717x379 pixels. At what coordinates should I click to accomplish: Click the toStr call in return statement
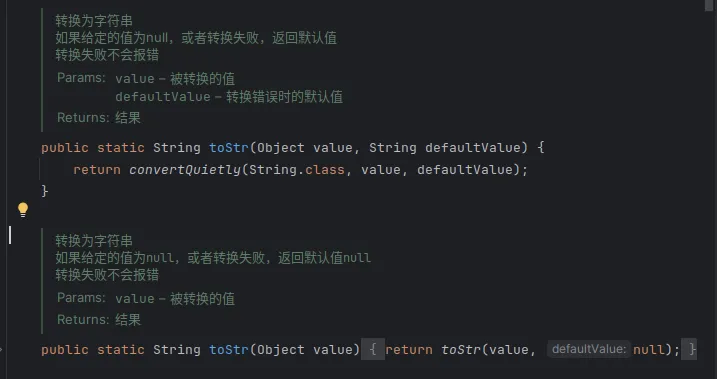[x=461, y=350]
